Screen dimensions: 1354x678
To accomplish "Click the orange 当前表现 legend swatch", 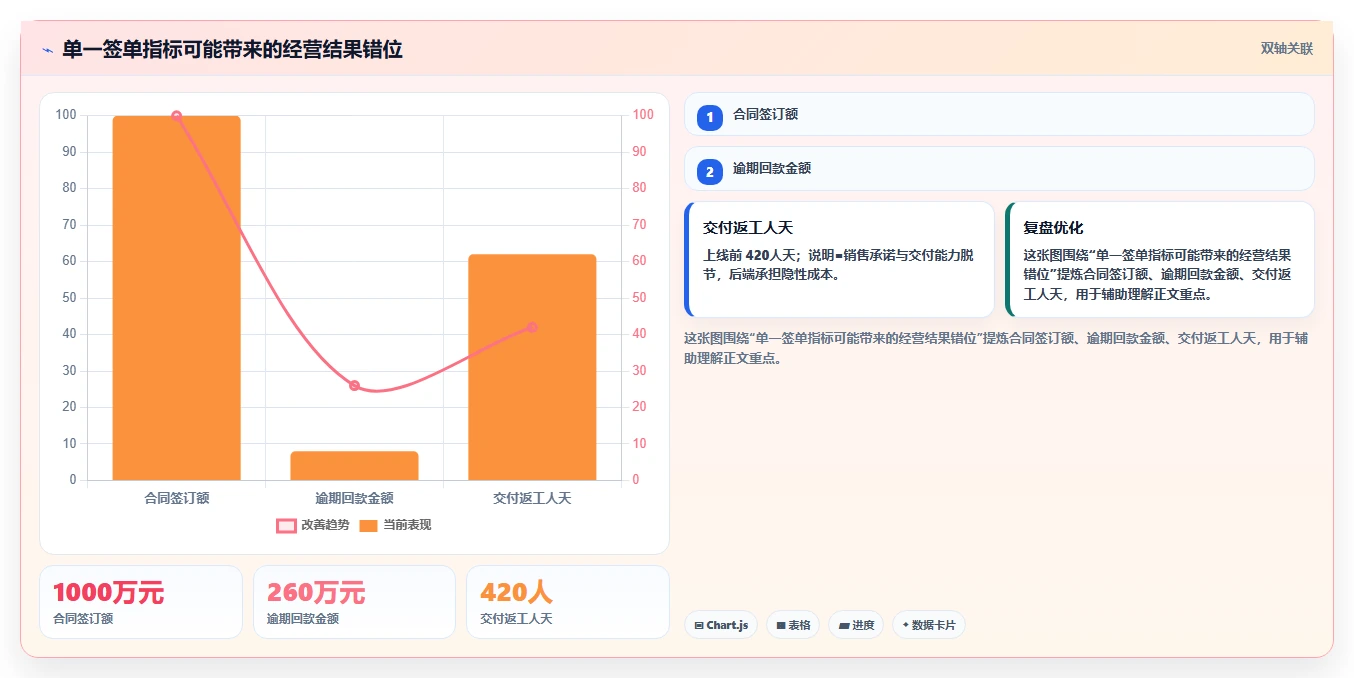I will 368,525.
